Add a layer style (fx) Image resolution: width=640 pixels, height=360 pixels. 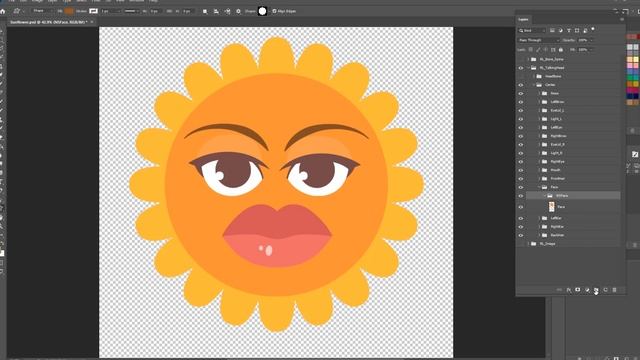(569, 290)
